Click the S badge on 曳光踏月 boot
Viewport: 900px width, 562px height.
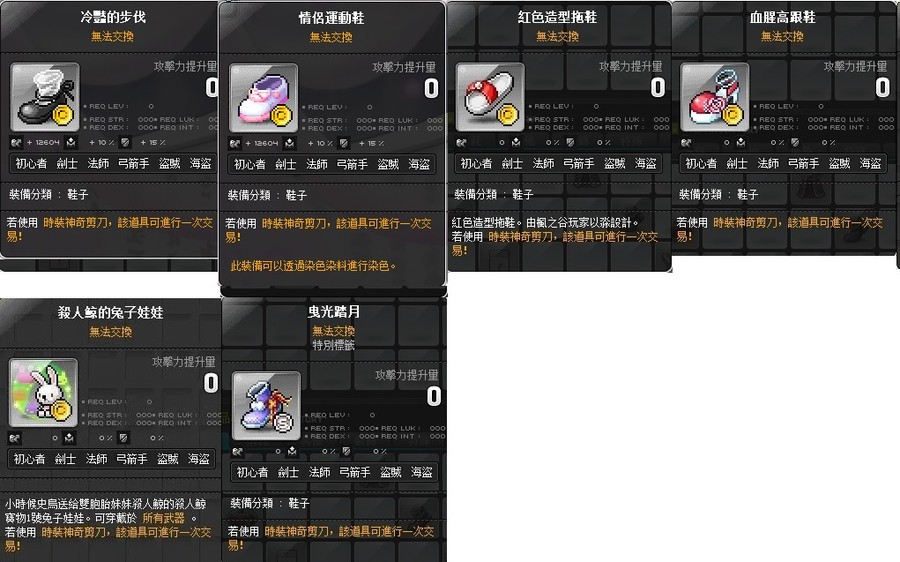coord(283,423)
